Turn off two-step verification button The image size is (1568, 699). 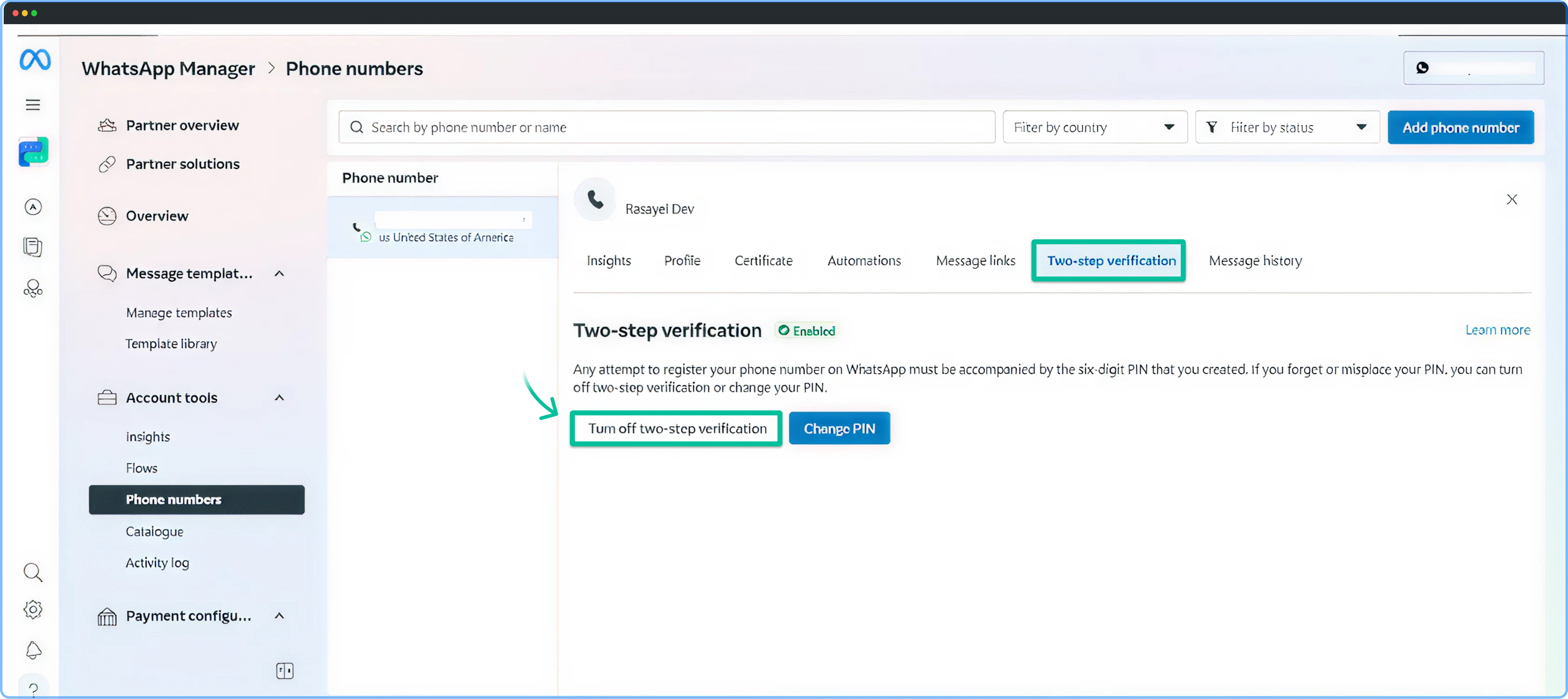[x=676, y=429]
